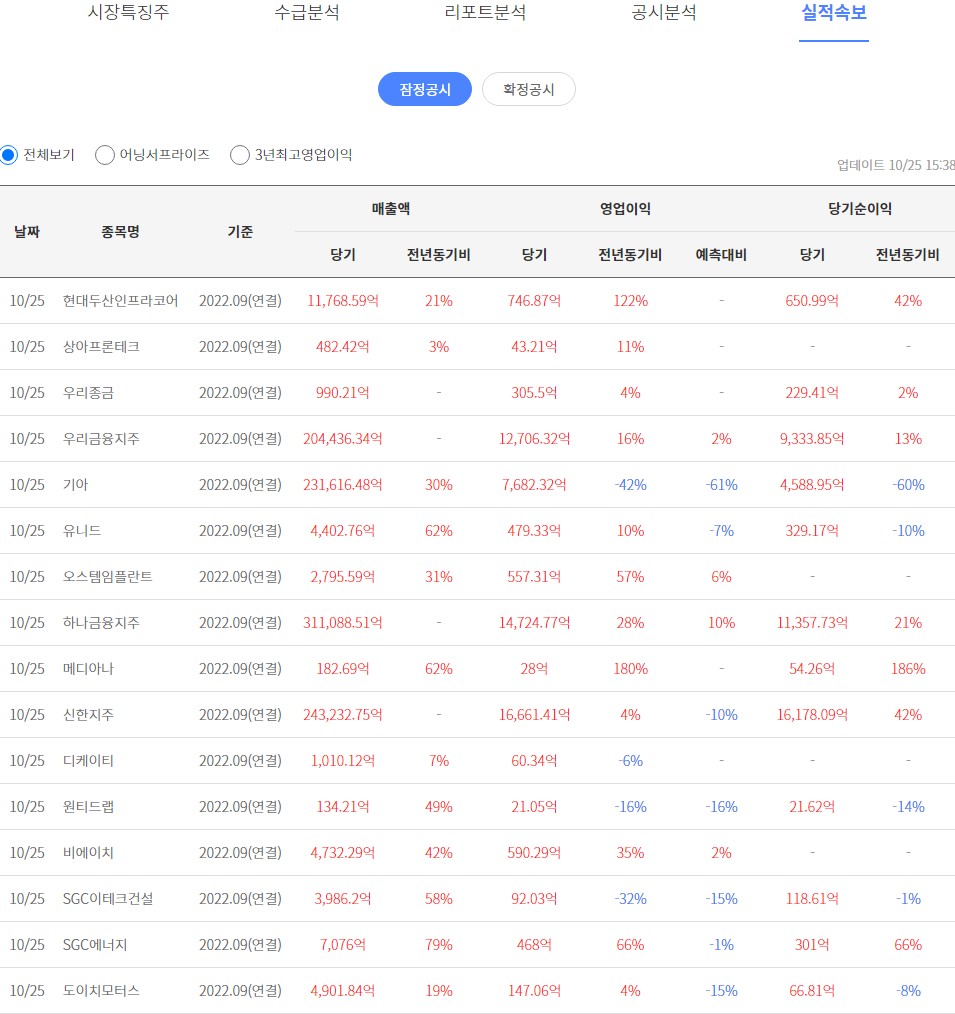Open 우리금융지주 stock entry
The width and height of the screenshot is (955, 1014).
[x=101, y=438]
